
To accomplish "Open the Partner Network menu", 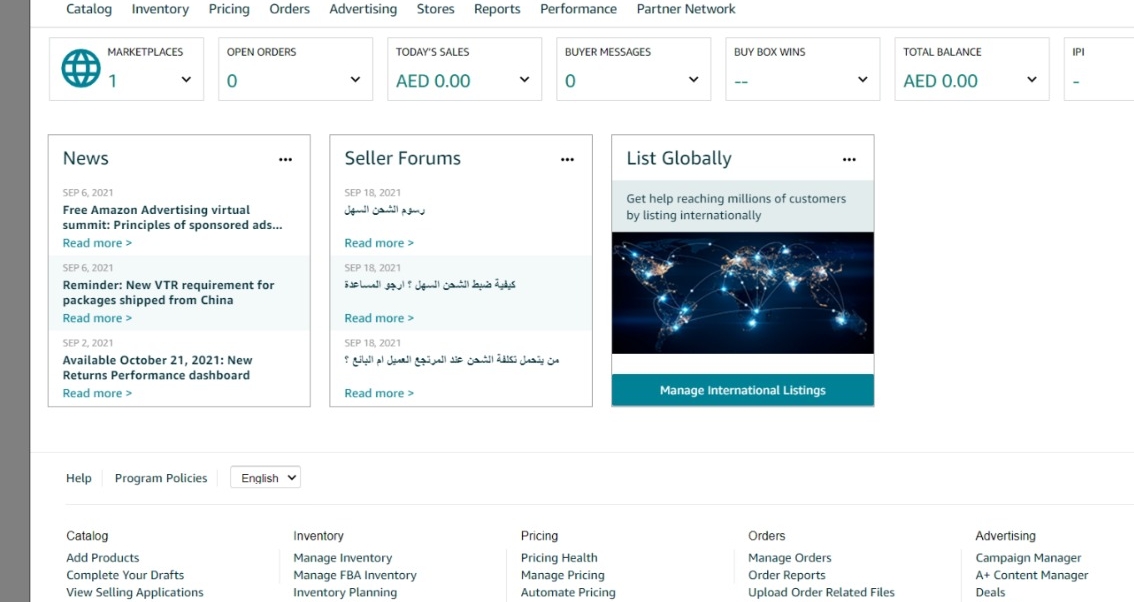I will point(686,9).
